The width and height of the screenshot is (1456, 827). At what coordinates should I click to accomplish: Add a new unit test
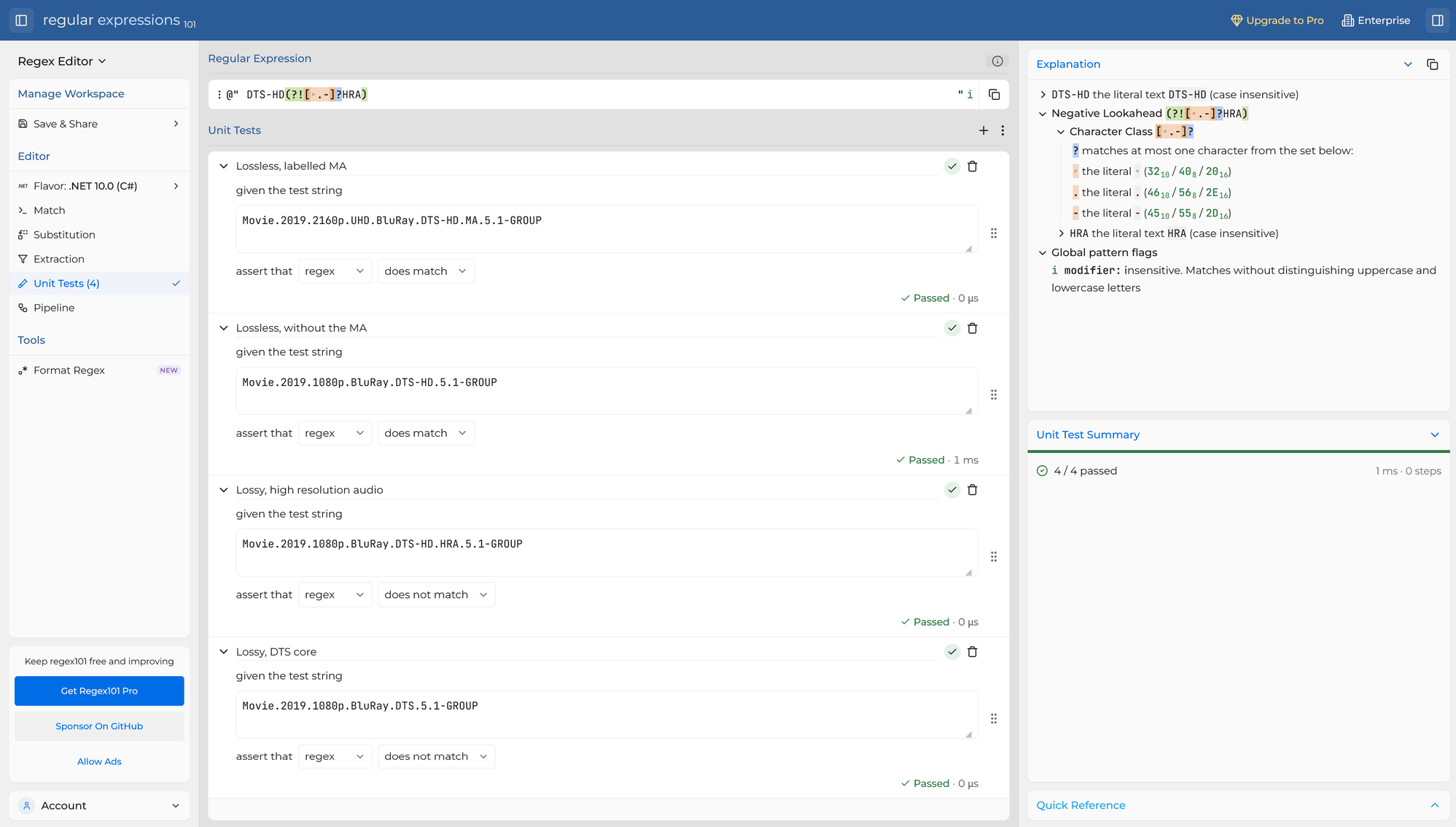tap(984, 130)
